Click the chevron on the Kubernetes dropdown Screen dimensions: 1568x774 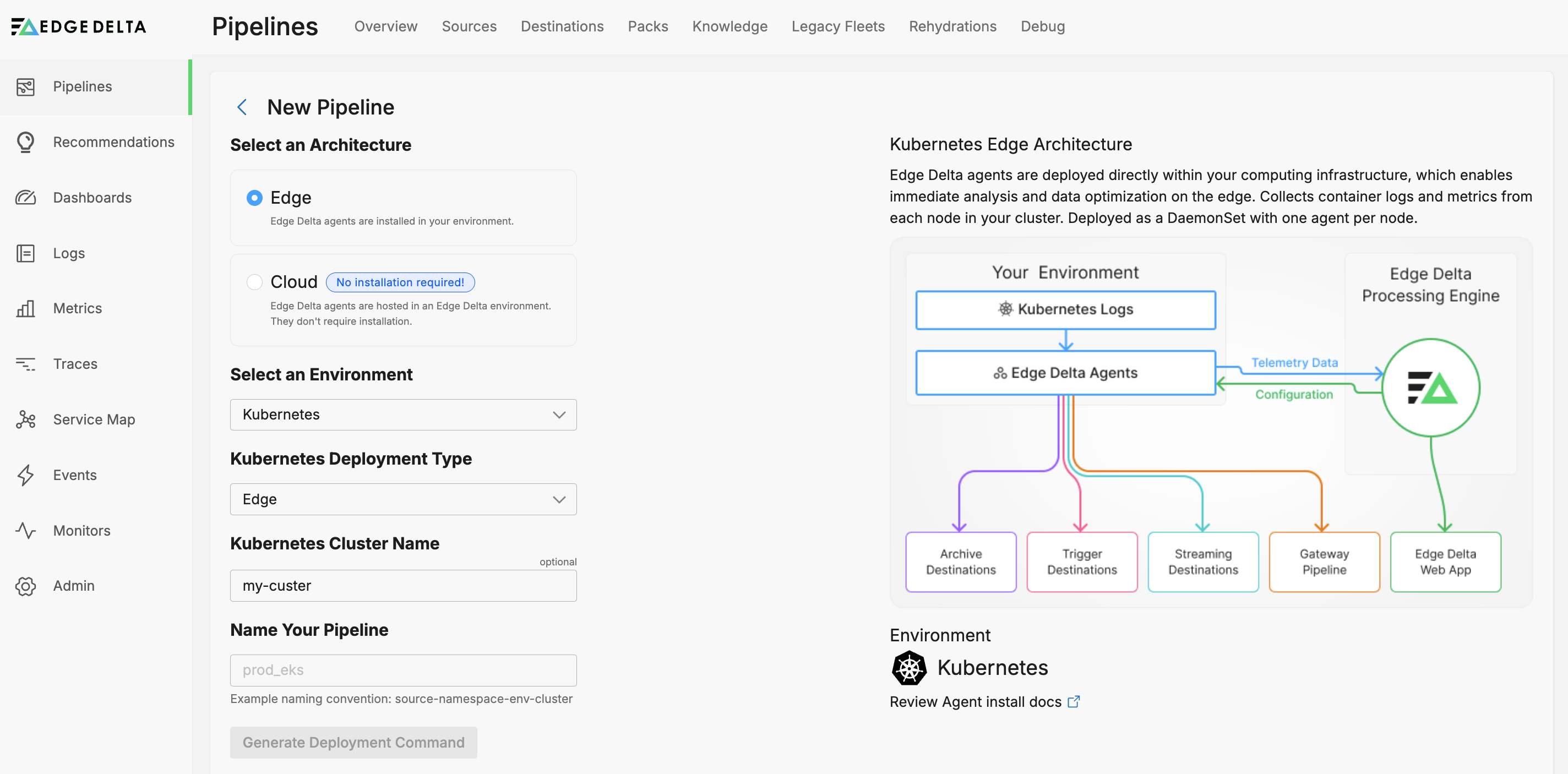pyautogui.click(x=559, y=415)
